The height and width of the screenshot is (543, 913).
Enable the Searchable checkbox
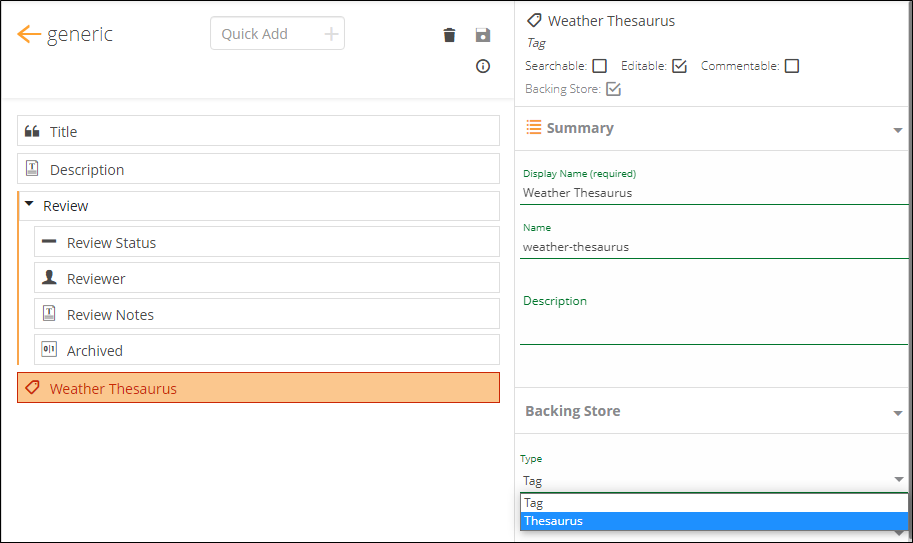coord(600,66)
